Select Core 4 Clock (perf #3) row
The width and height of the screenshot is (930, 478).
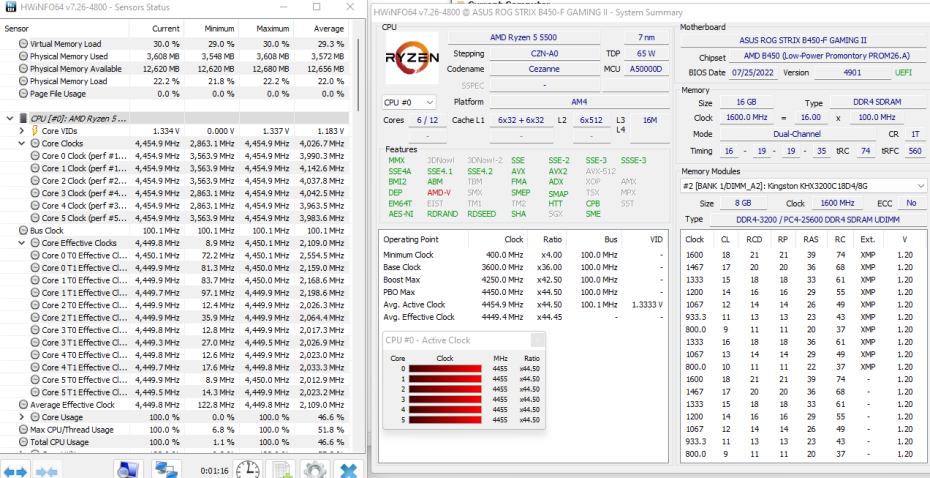pos(175,206)
